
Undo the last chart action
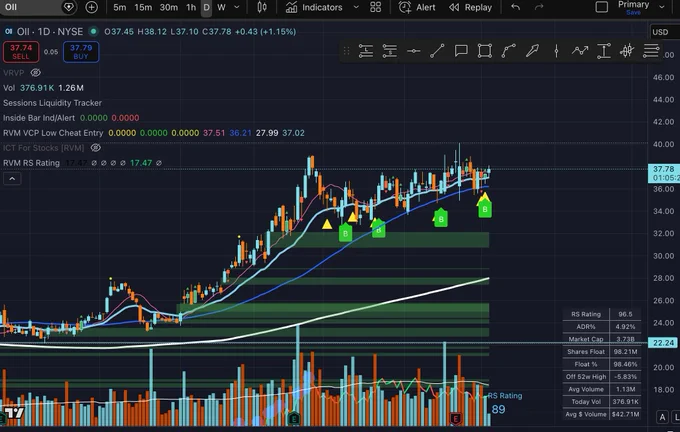pos(515,7)
